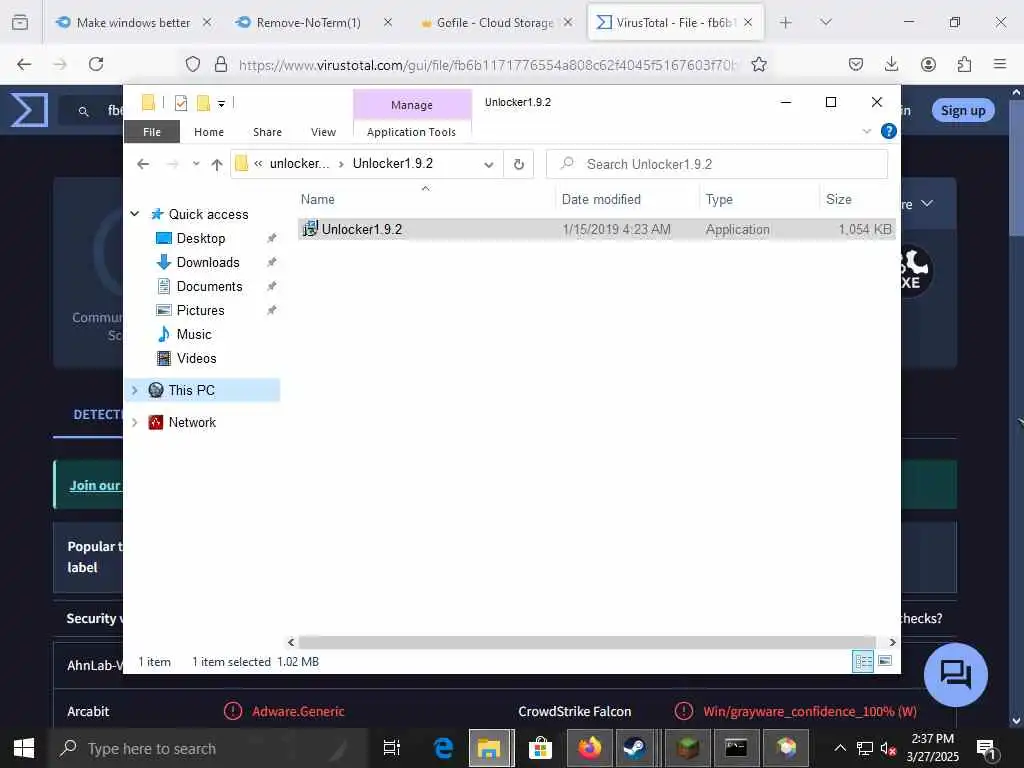Image resolution: width=1024 pixels, height=768 pixels.
Task: Open Task View on taskbar
Action: (392, 748)
